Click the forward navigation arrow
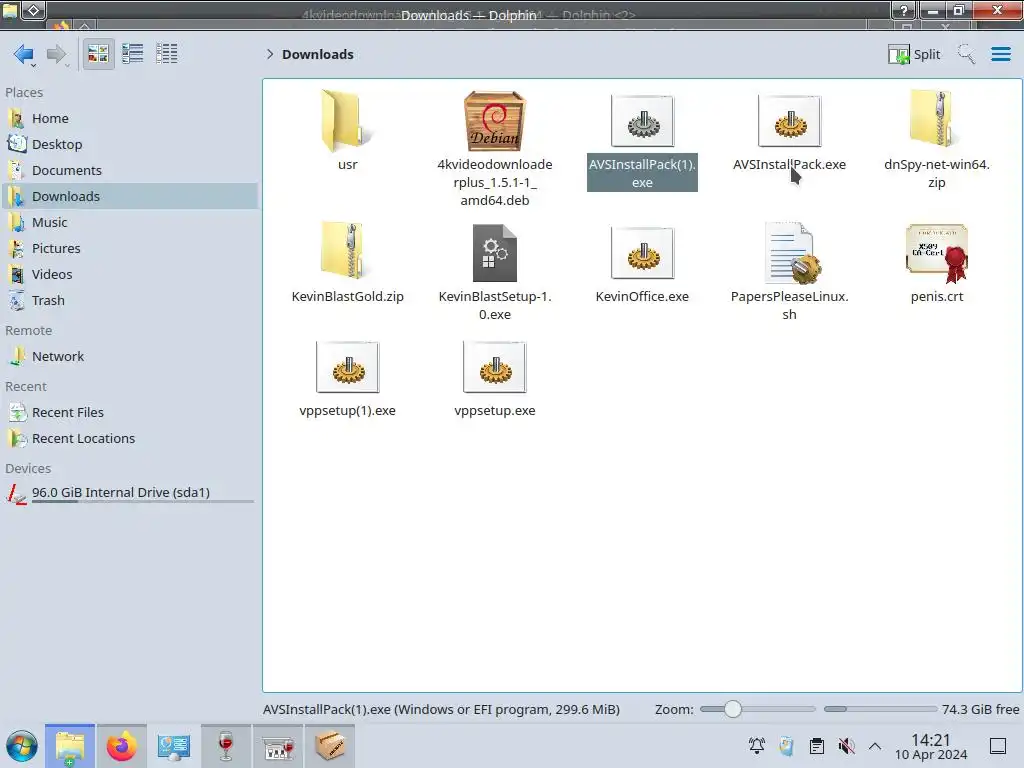Screen dimensions: 1024x768 click(56, 54)
